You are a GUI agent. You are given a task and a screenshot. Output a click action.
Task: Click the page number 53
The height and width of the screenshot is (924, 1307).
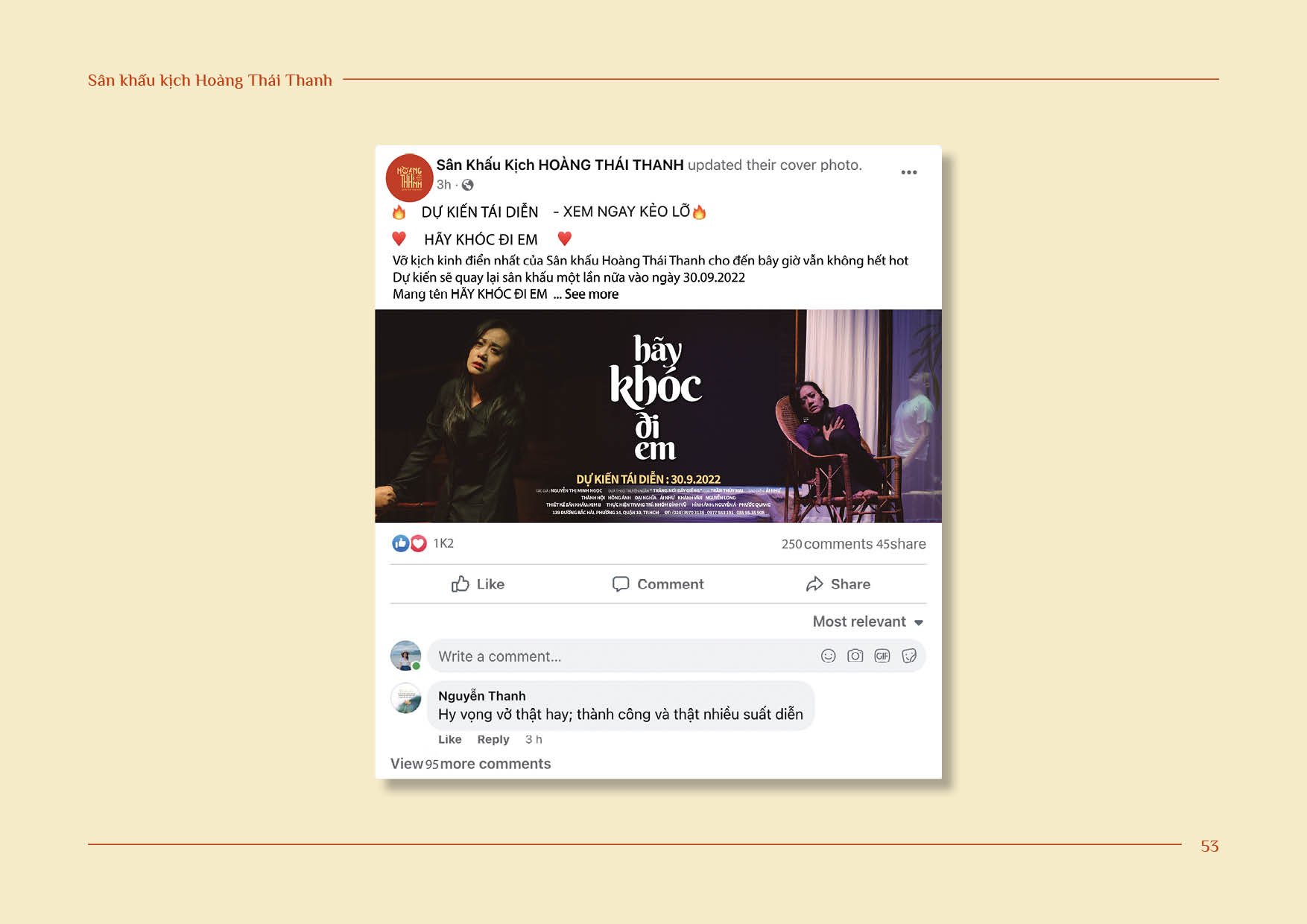tap(1209, 846)
